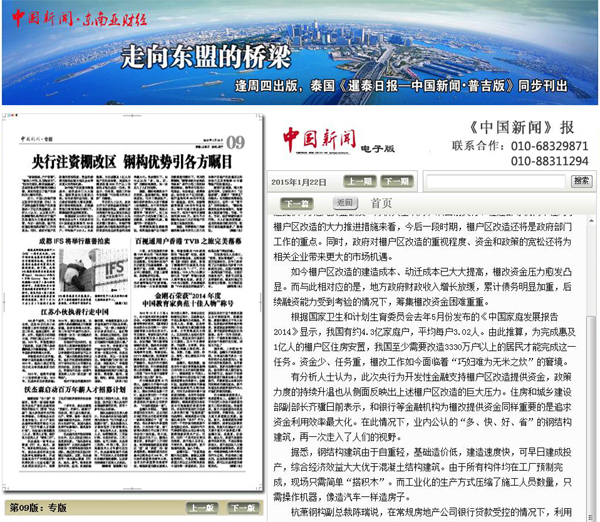
Task: Click the 中国新闻·东南亚财经 banner logo
Action: (x=65, y=17)
